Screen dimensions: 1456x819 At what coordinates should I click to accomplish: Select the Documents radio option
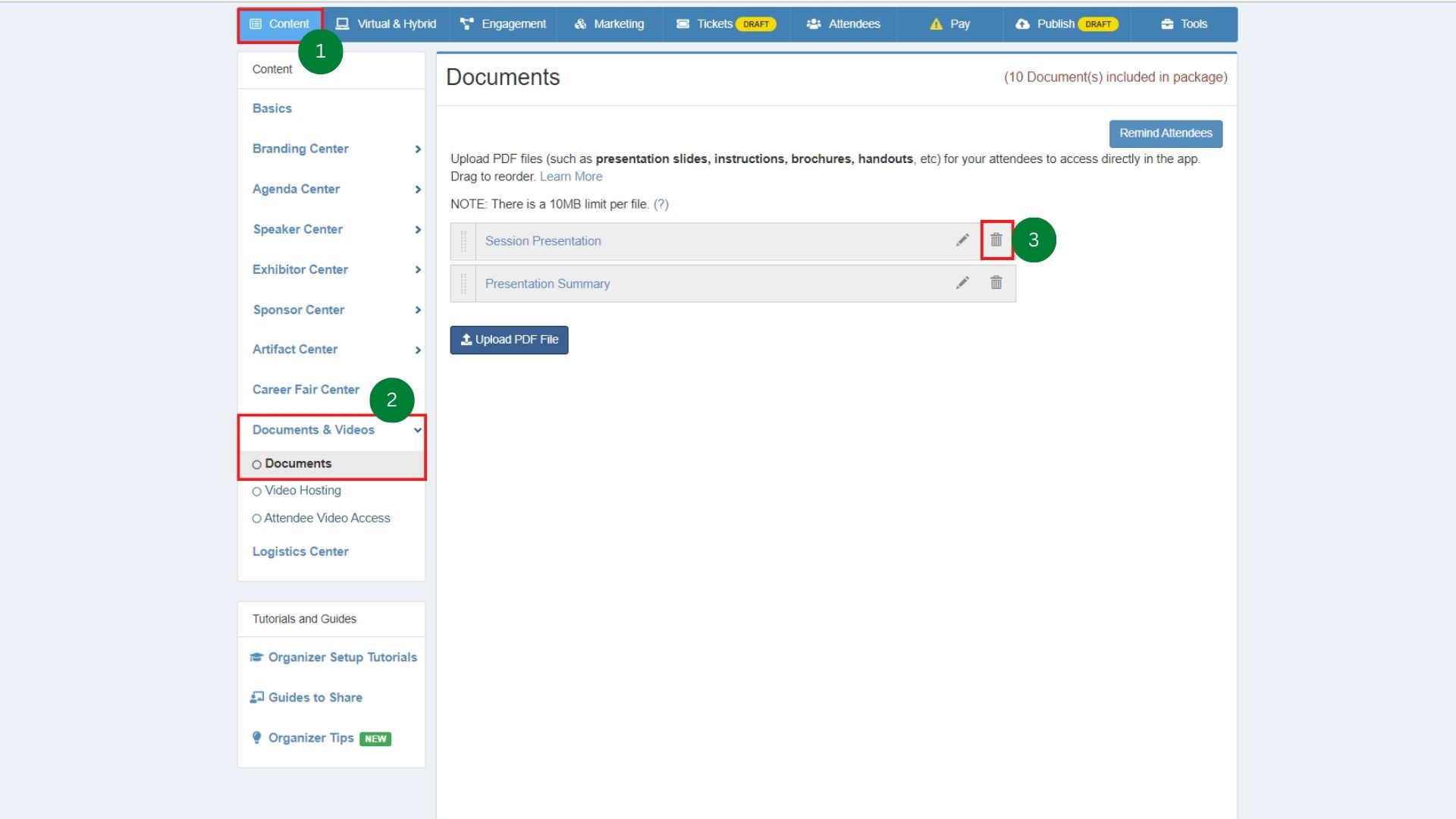point(257,464)
